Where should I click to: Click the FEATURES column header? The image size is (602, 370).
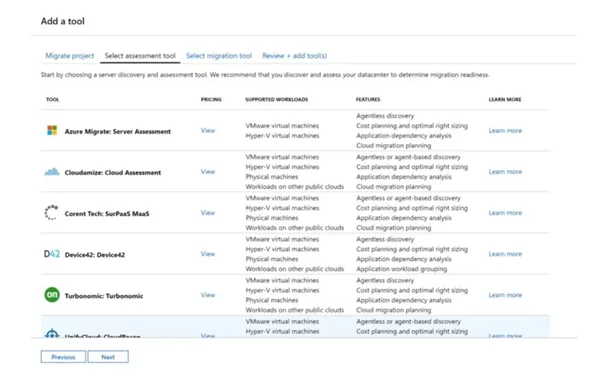368,99
